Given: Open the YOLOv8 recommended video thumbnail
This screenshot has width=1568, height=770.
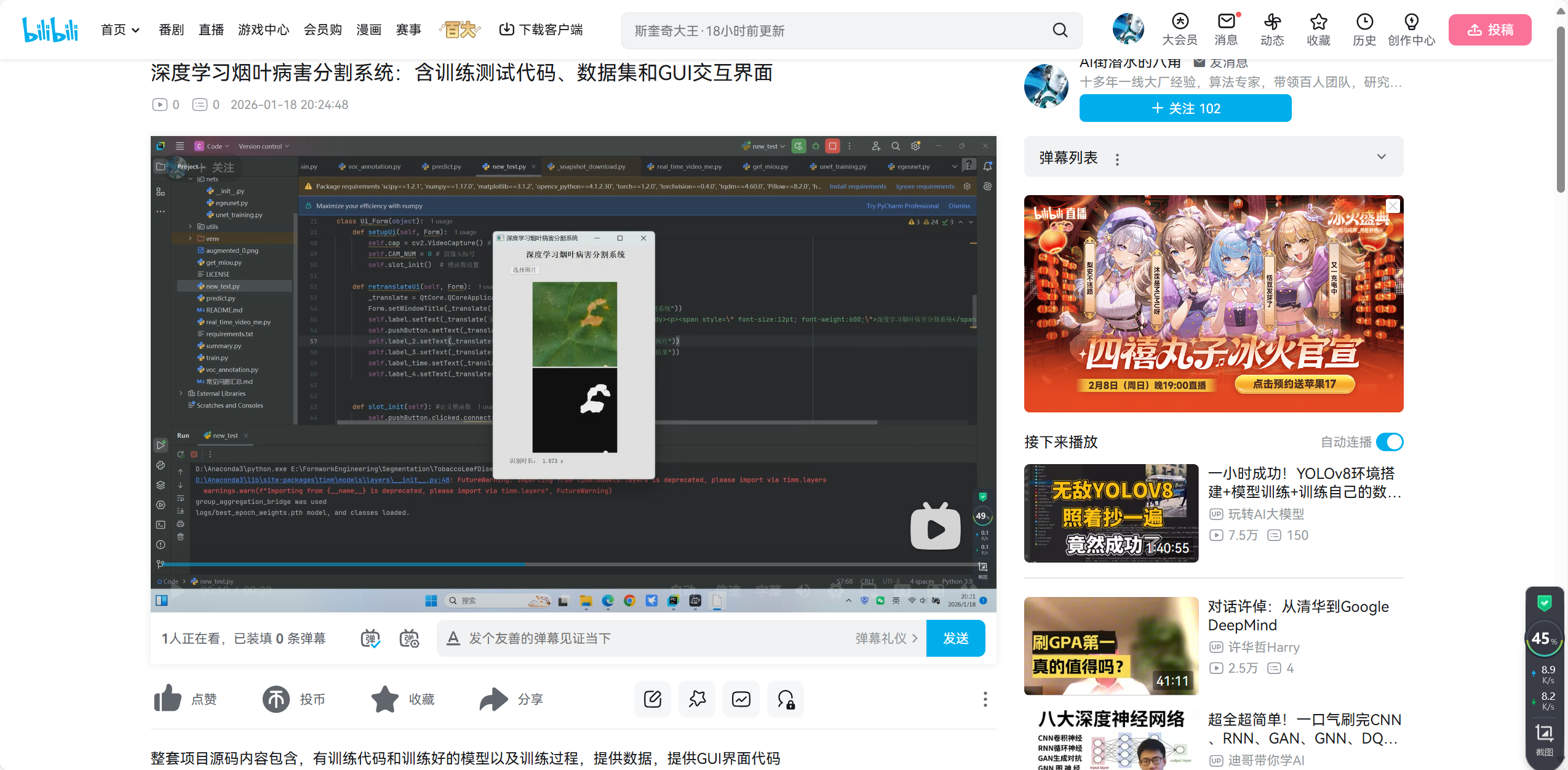Looking at the screenshot, I should (x=1111, y=513).
